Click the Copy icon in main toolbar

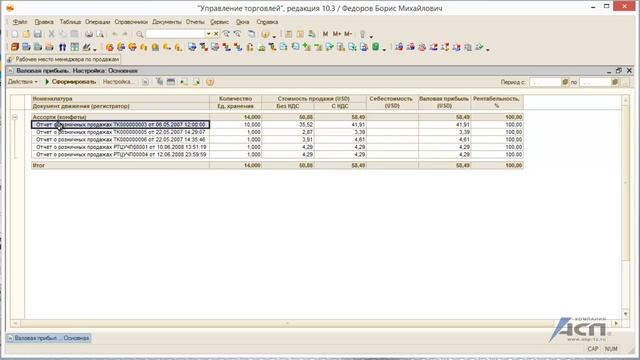click(x=63, y=34)
